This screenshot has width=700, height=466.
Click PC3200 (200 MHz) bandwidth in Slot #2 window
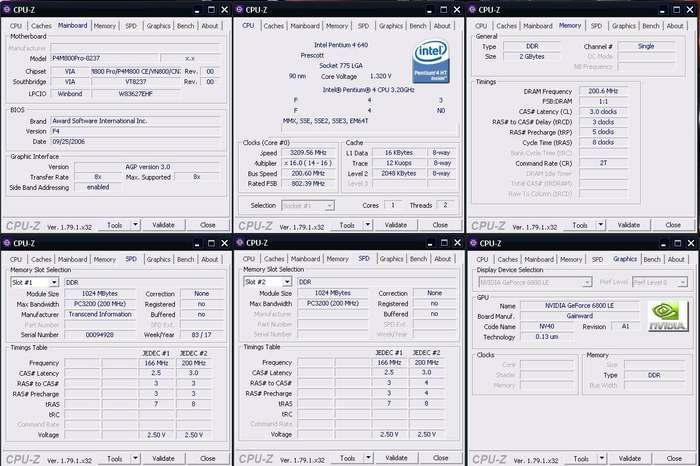(x=333, y=303)
